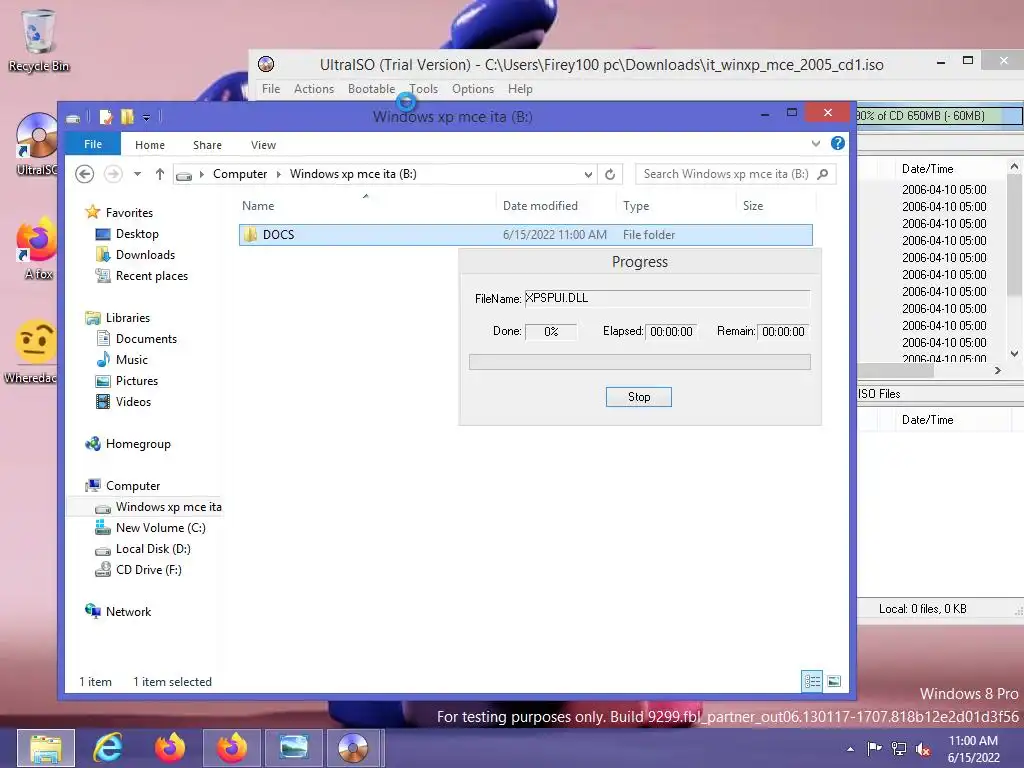Image resolution: width=1024 pixels, height=768 pixels.
Task: Click the taskbar clock showing 11:00 AM
Action: point(973,749)
